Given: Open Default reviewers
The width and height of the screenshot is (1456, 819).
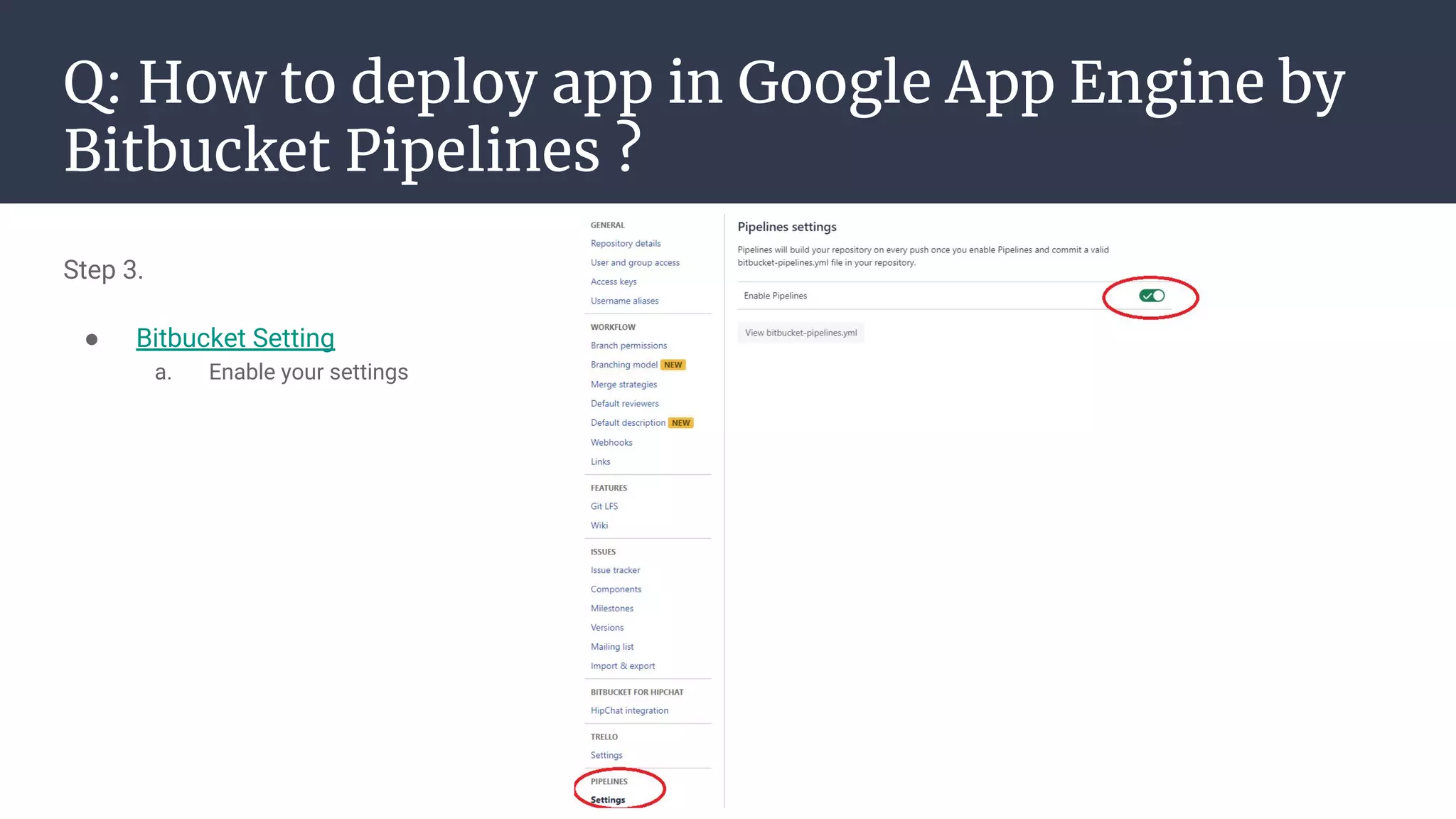Looking at the screenshot, I should pos(624,404).
